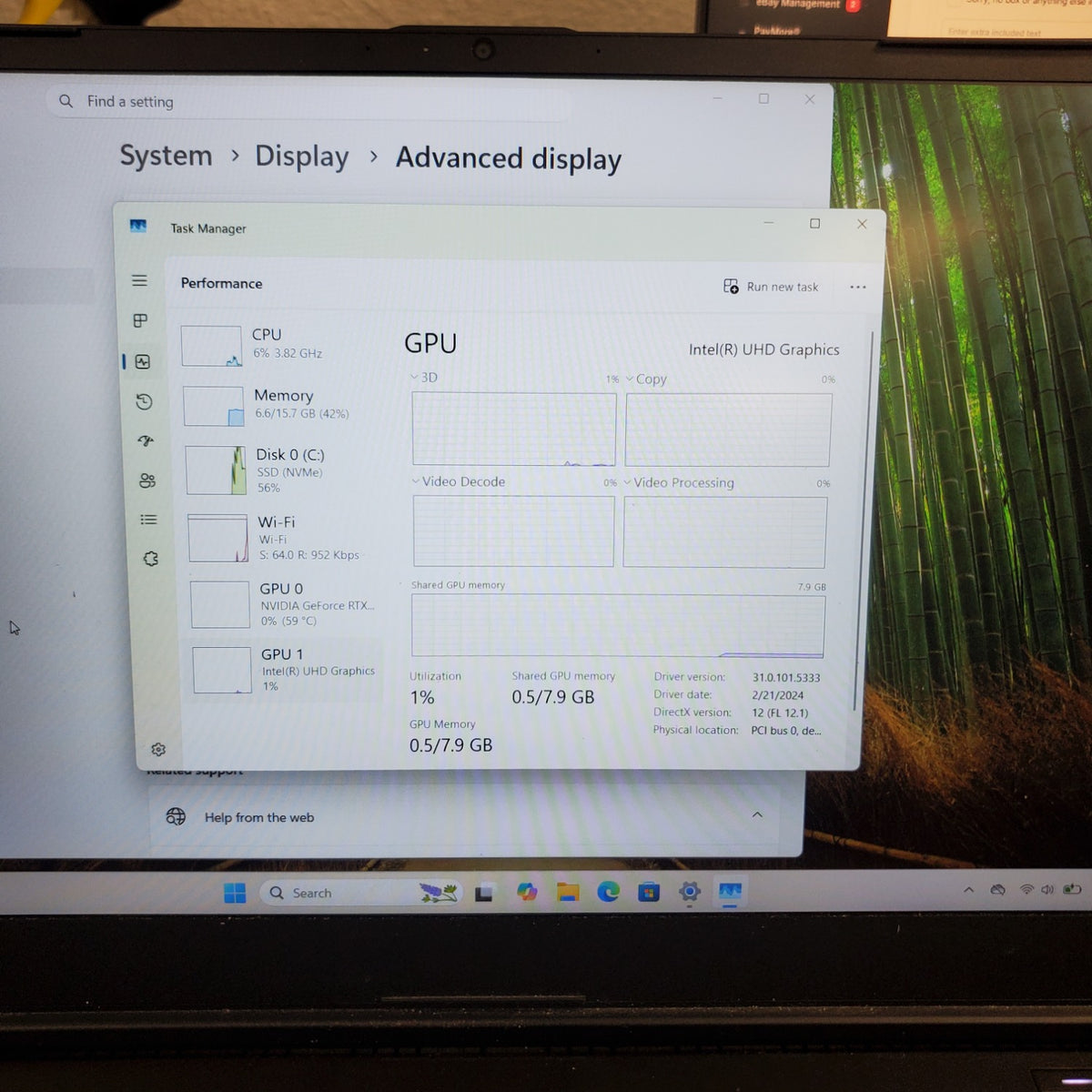Open Microsoft Store from the taskbar
This screenshot has height=1092, width=1092.
[648, 892]
